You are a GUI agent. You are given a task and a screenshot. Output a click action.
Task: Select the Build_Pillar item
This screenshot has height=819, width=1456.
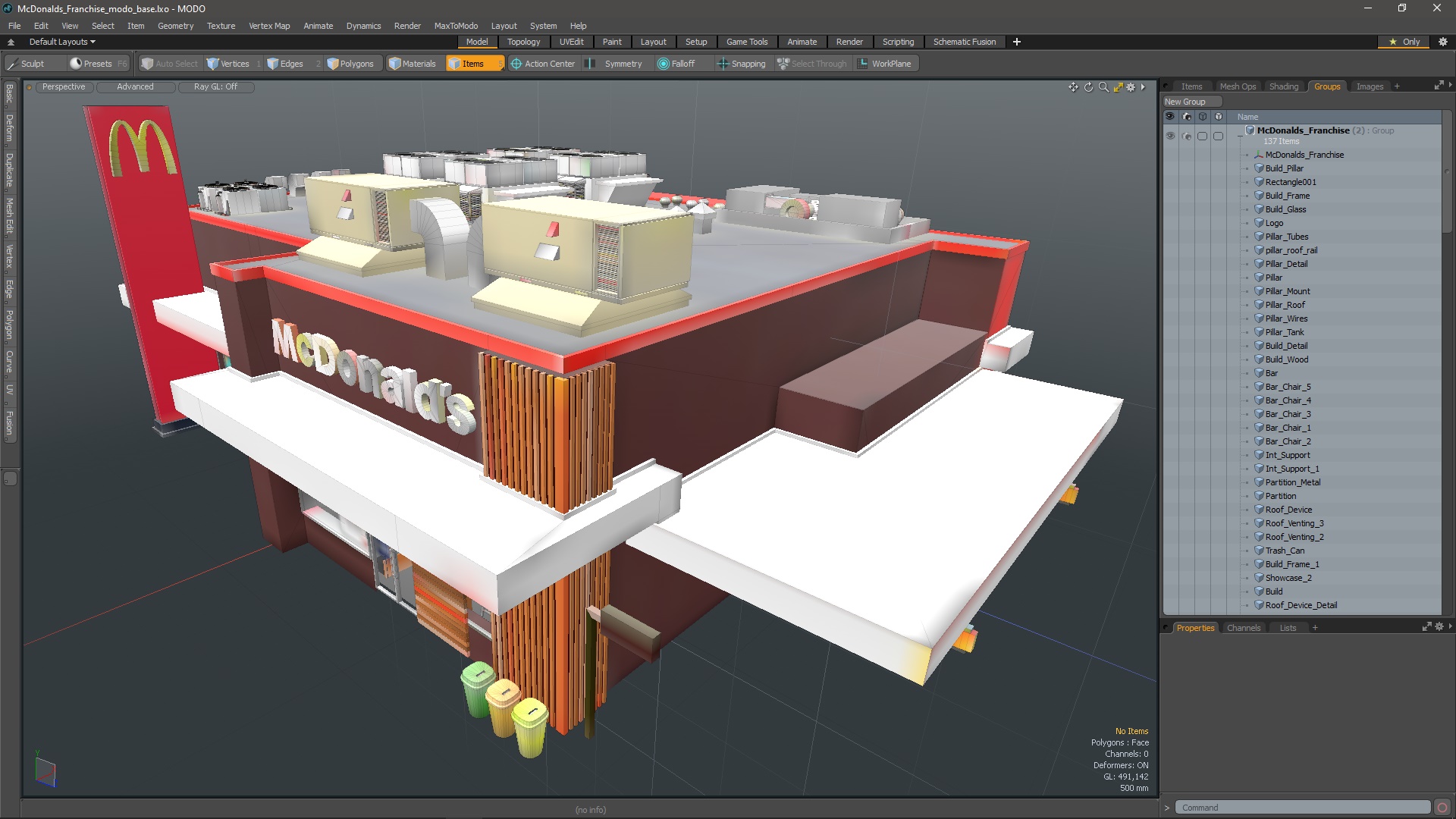pos(1284,168)
